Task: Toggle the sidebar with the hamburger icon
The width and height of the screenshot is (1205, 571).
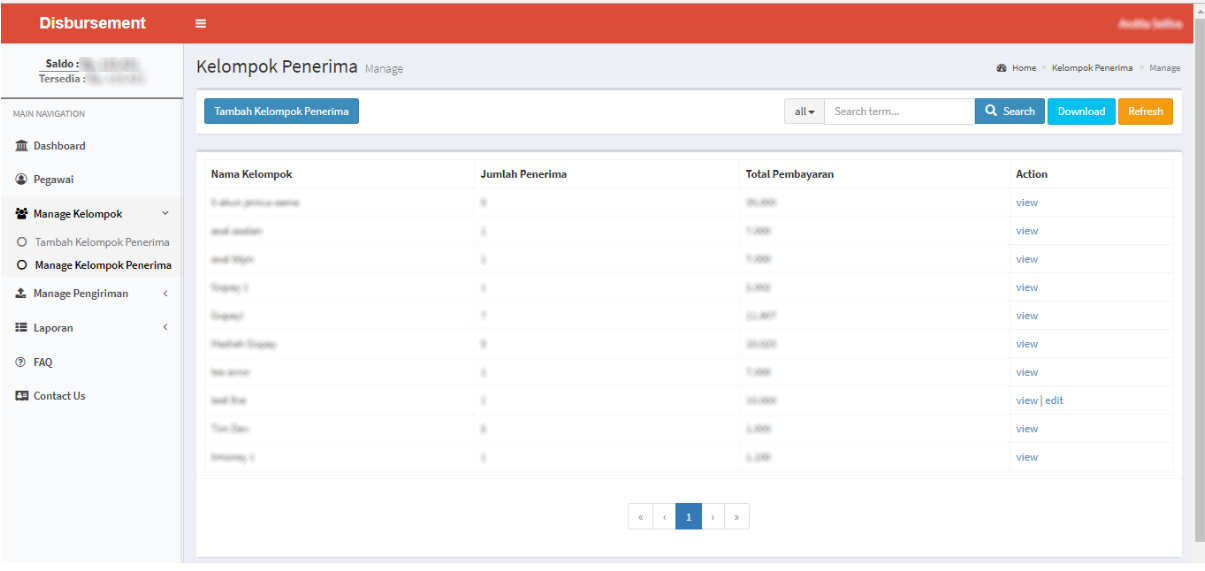Action: 201,23
